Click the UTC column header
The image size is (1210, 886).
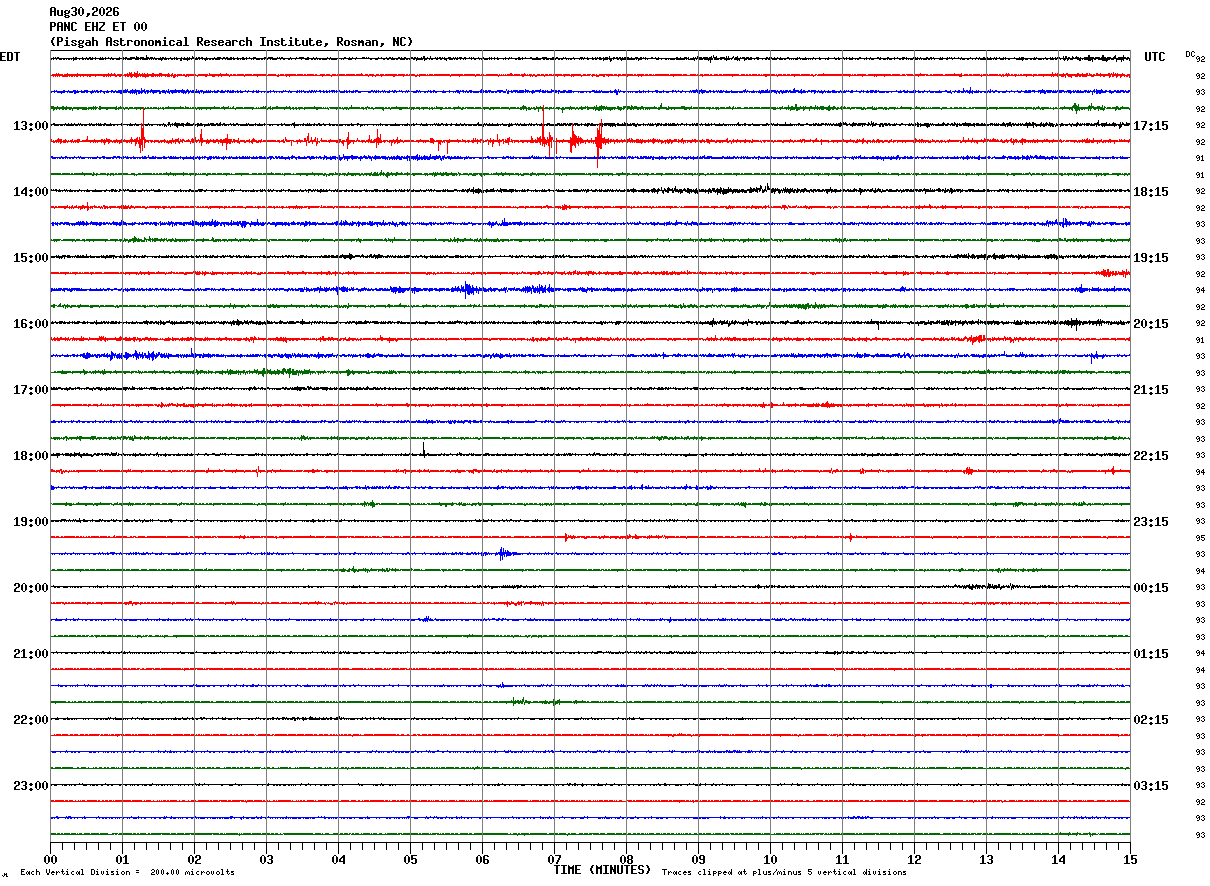pos(1155,57)
